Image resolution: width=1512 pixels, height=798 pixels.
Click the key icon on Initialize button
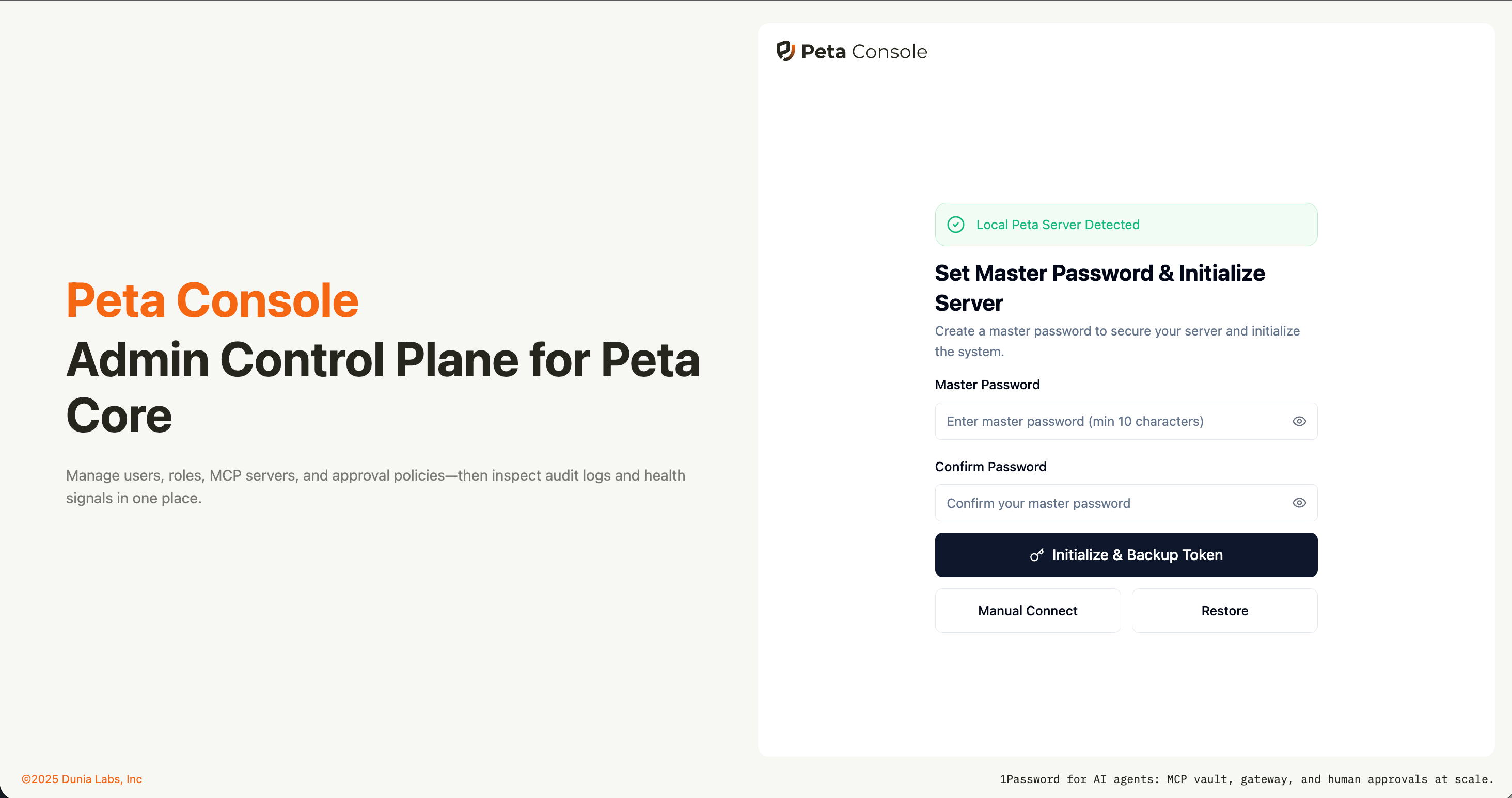point(1036,555)
